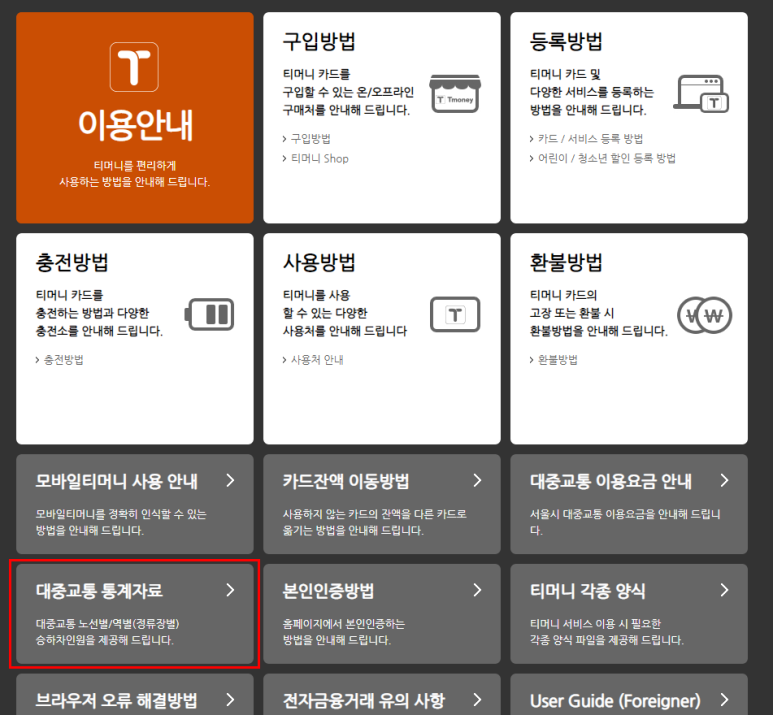Viewport: 773px width, 715px height.
Task: Click description under 카드잔액 이동방법
Action: pos(375,522)
